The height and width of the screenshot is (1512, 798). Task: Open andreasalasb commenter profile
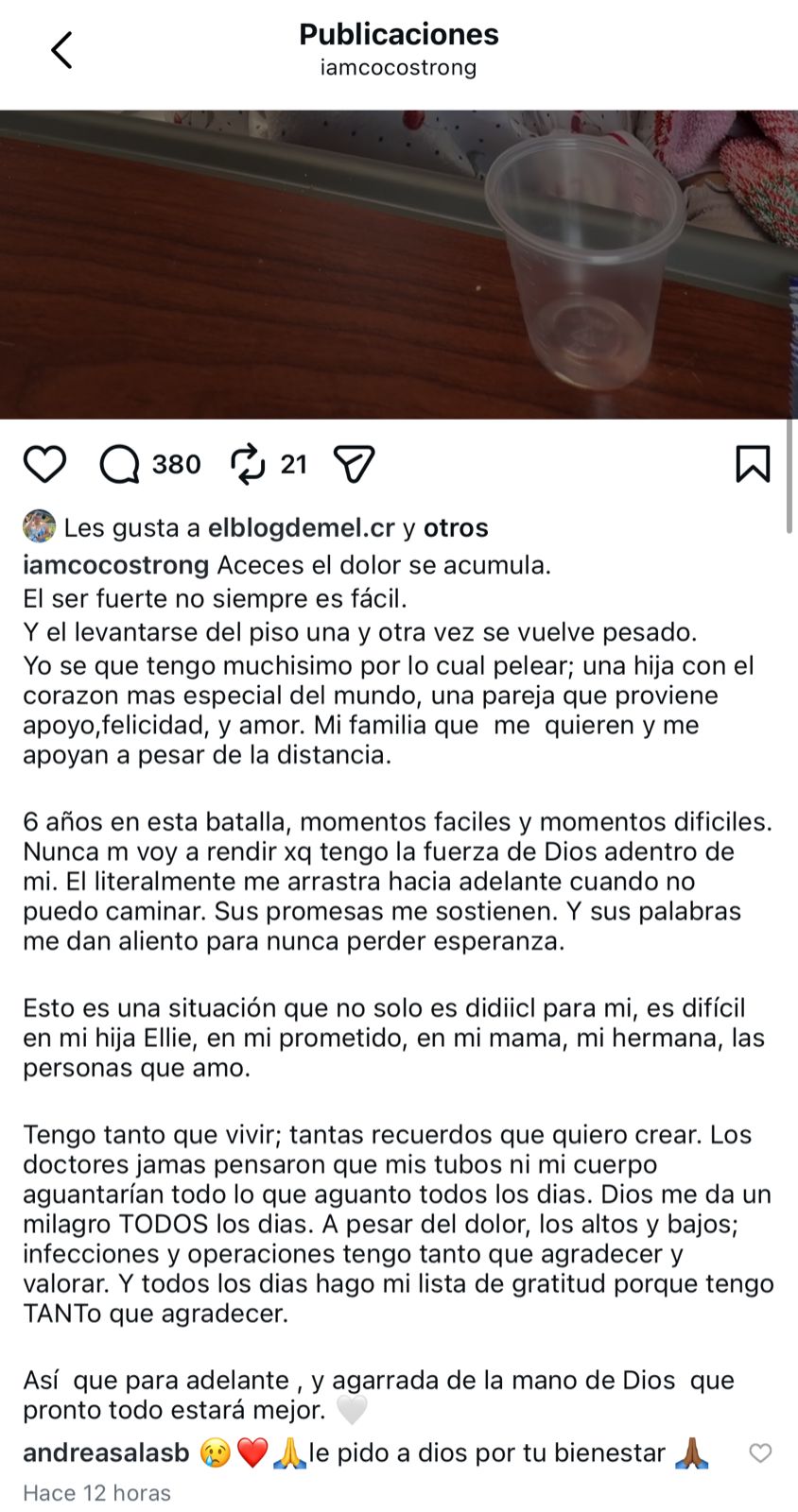click(106, 1452)
